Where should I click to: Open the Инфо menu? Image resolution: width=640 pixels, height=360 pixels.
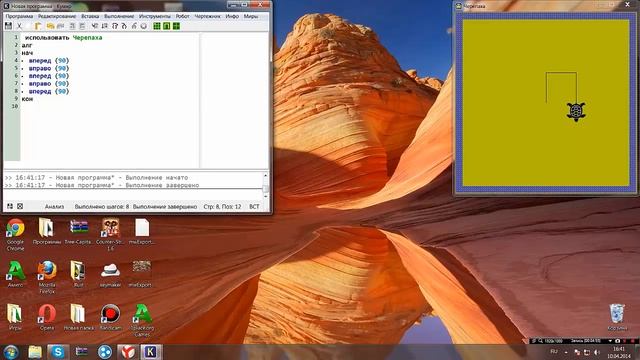pos(232,16)
